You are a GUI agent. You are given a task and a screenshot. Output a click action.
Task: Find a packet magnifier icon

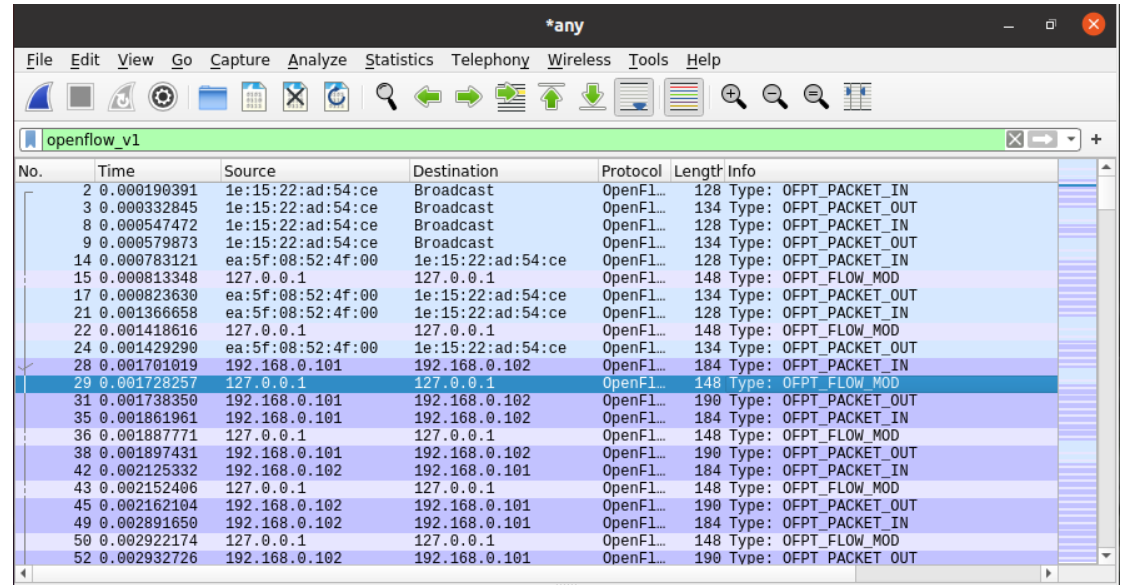pyautogui.click(x=386, y=96)
